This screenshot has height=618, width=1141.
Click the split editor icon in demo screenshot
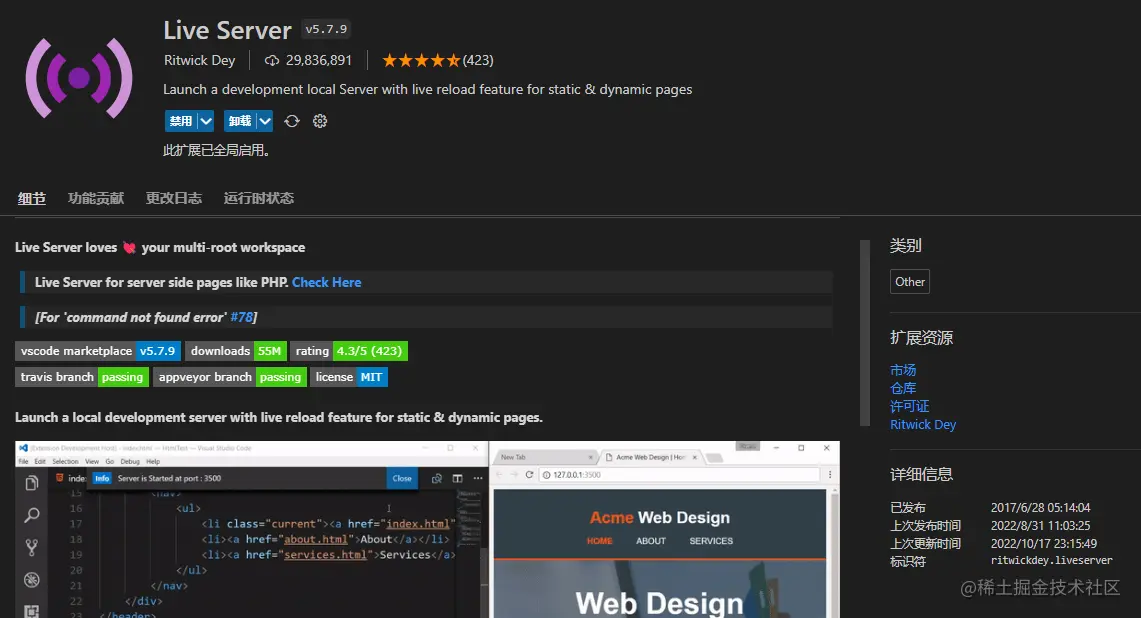pyautogui.click(x=457, y=478)
